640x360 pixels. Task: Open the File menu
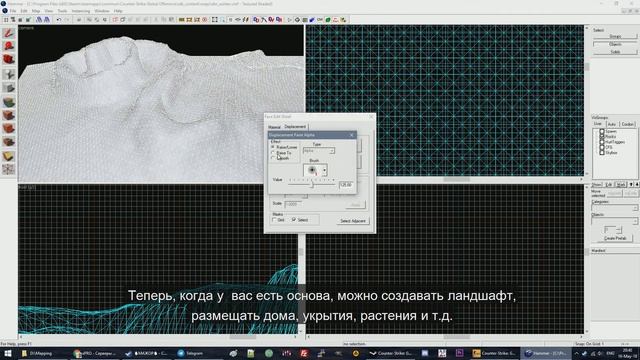[x=13, y=11]
